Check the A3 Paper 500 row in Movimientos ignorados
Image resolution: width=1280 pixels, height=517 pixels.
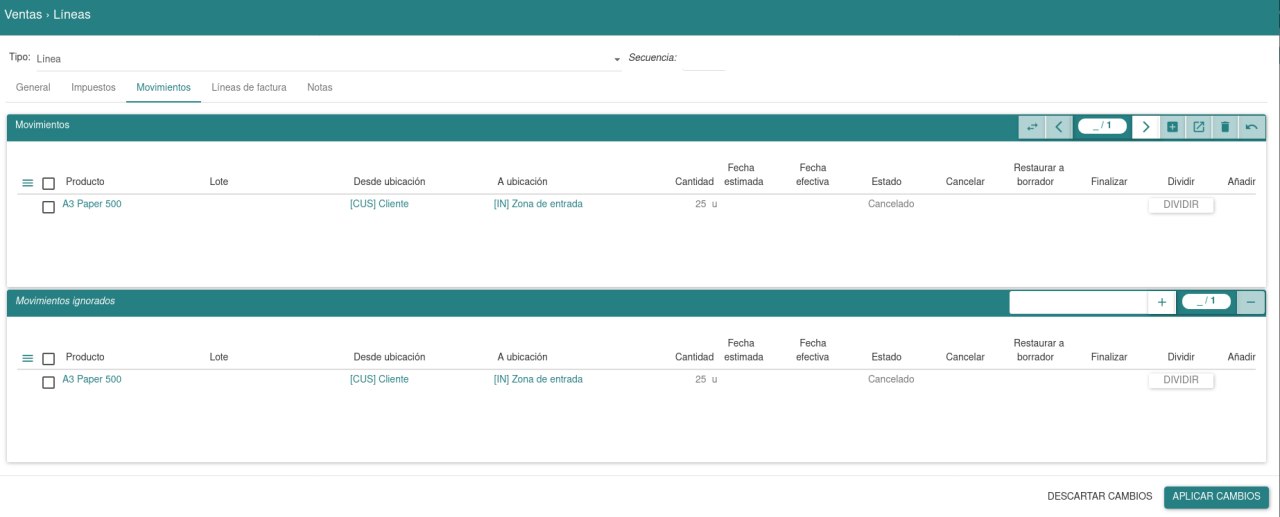coord(48,382)
